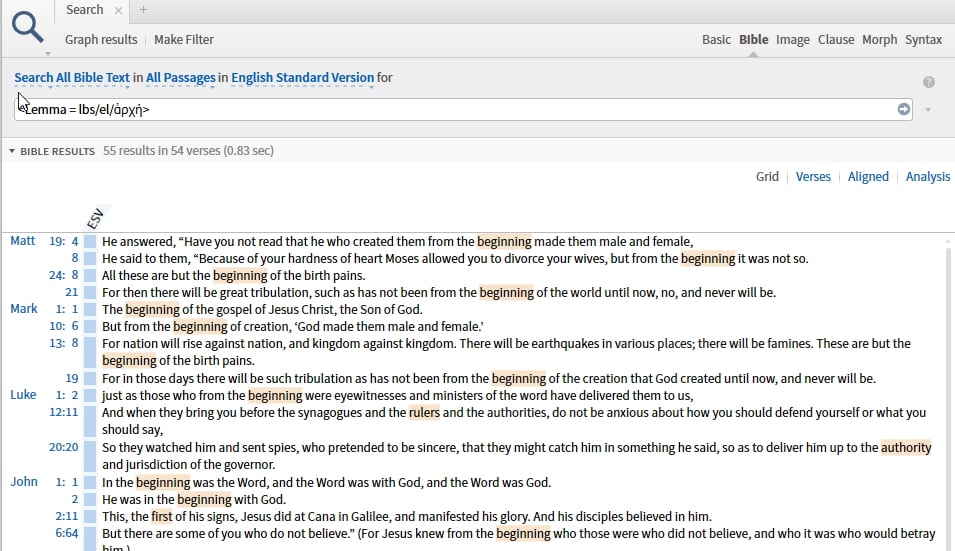Open the Search All Bible Text dropdown
The image size is (955, 551).
click(72, 78)
